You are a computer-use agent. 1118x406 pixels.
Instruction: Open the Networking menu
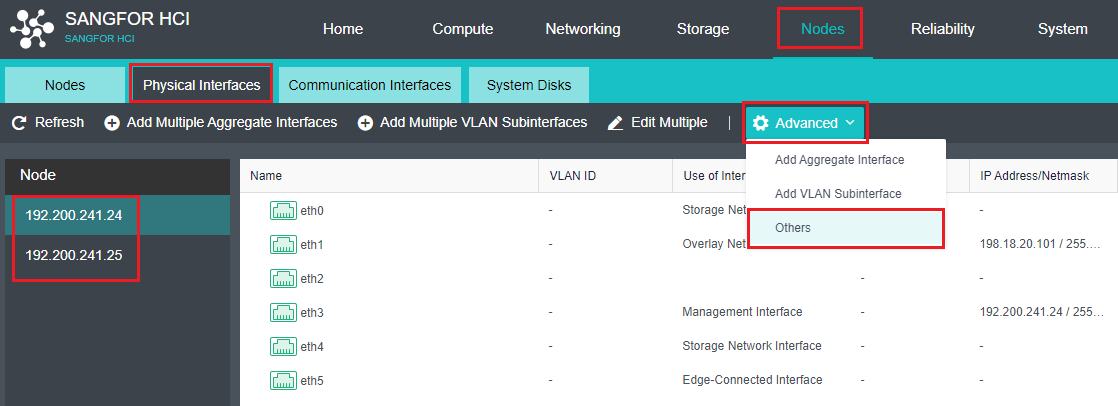click(583, 29)
